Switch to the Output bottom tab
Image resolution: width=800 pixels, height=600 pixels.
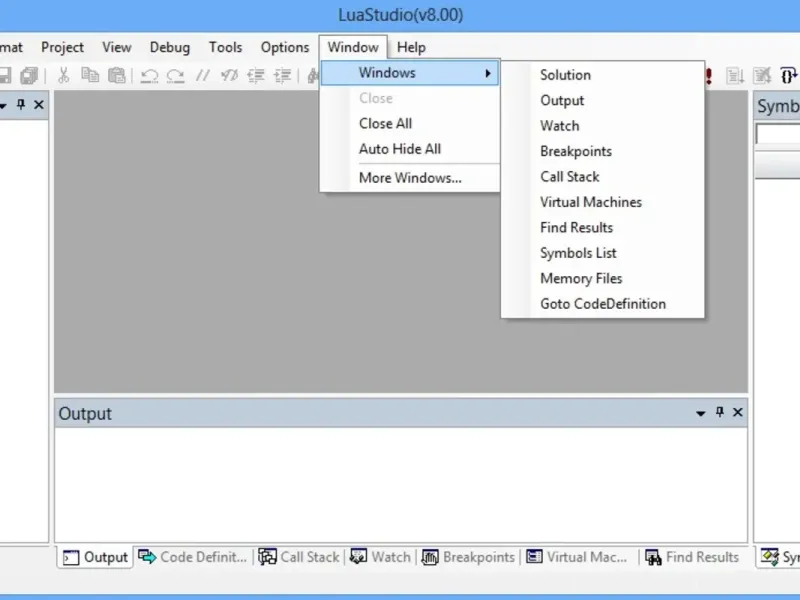[95, 557]
